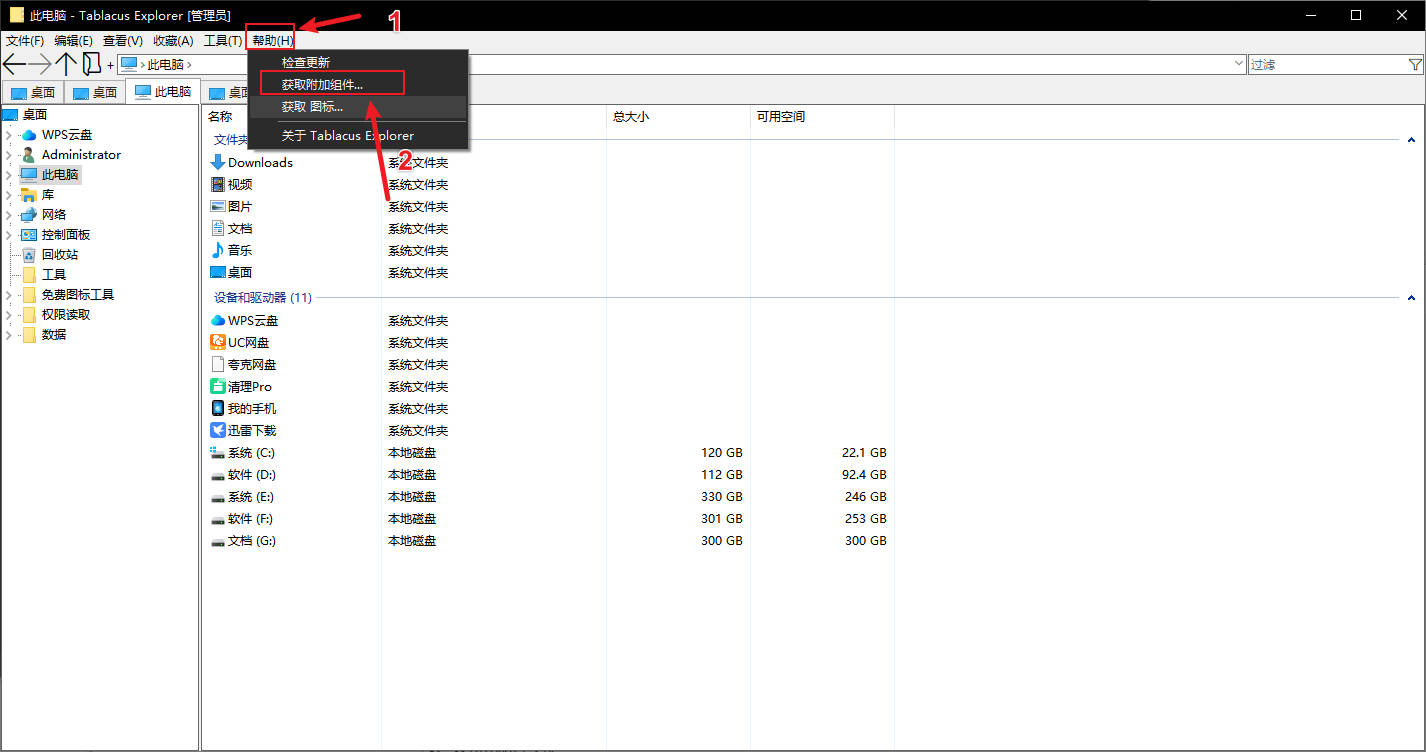Select the 工具 folder in the tree
Screen dimensions: 1426x752
(54, 274)
